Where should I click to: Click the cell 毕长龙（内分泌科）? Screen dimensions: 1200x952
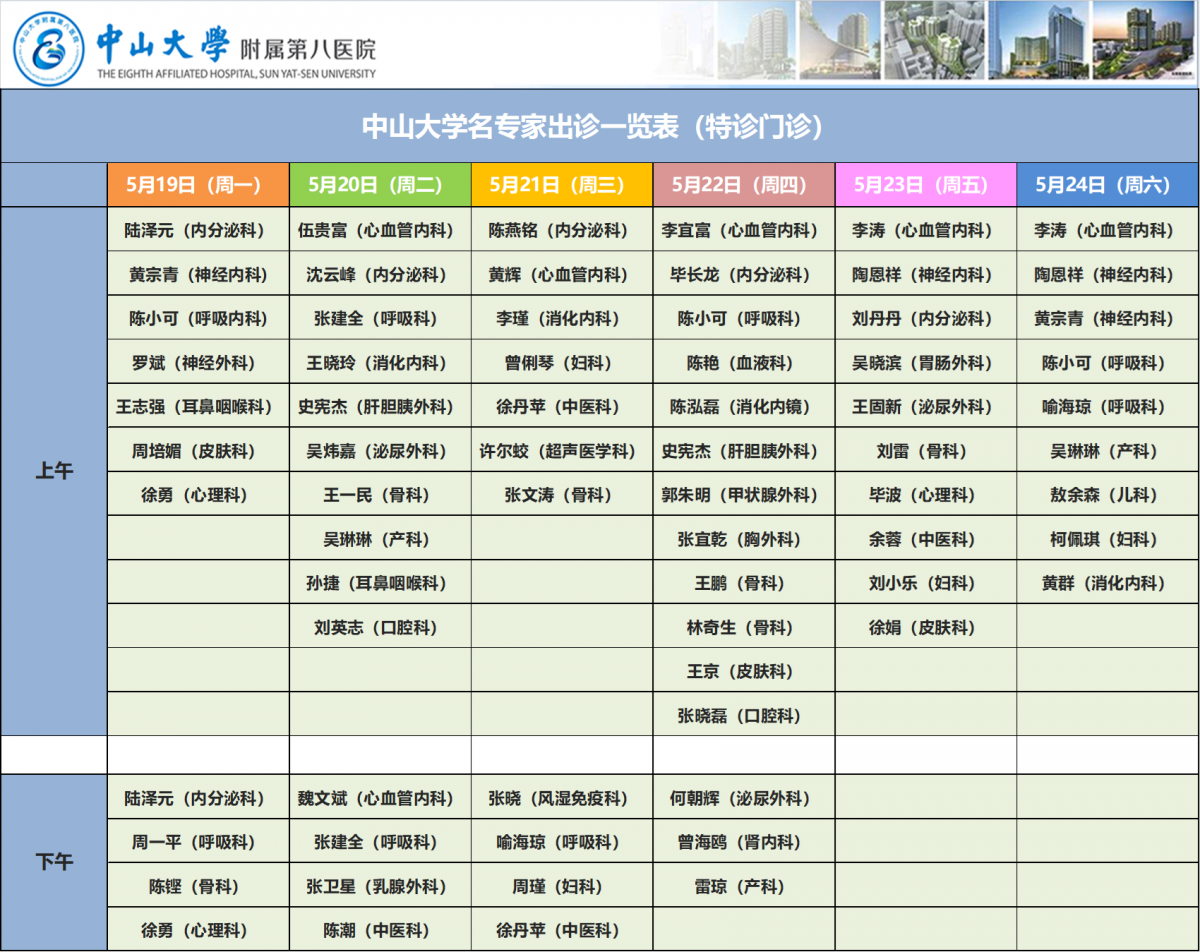point(744,274)
